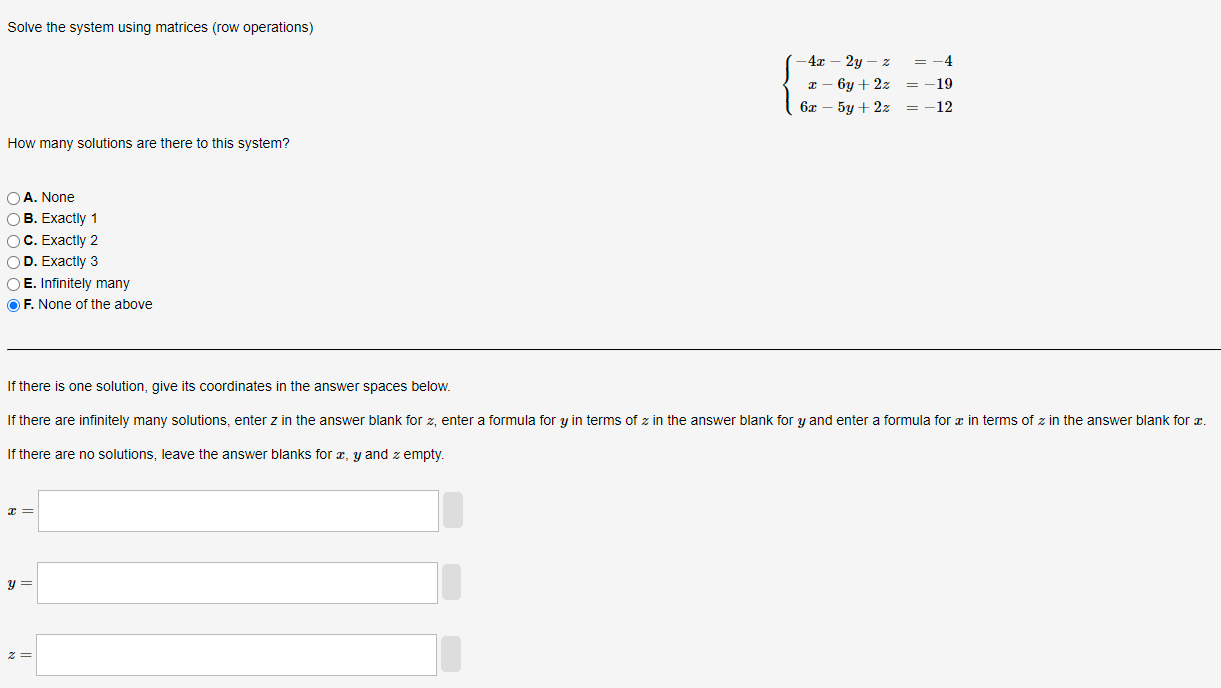The height and width of the screenshot is (688, 1221).
Task: Select radio option E. Infinitely many
Action: tap(13, 283)
